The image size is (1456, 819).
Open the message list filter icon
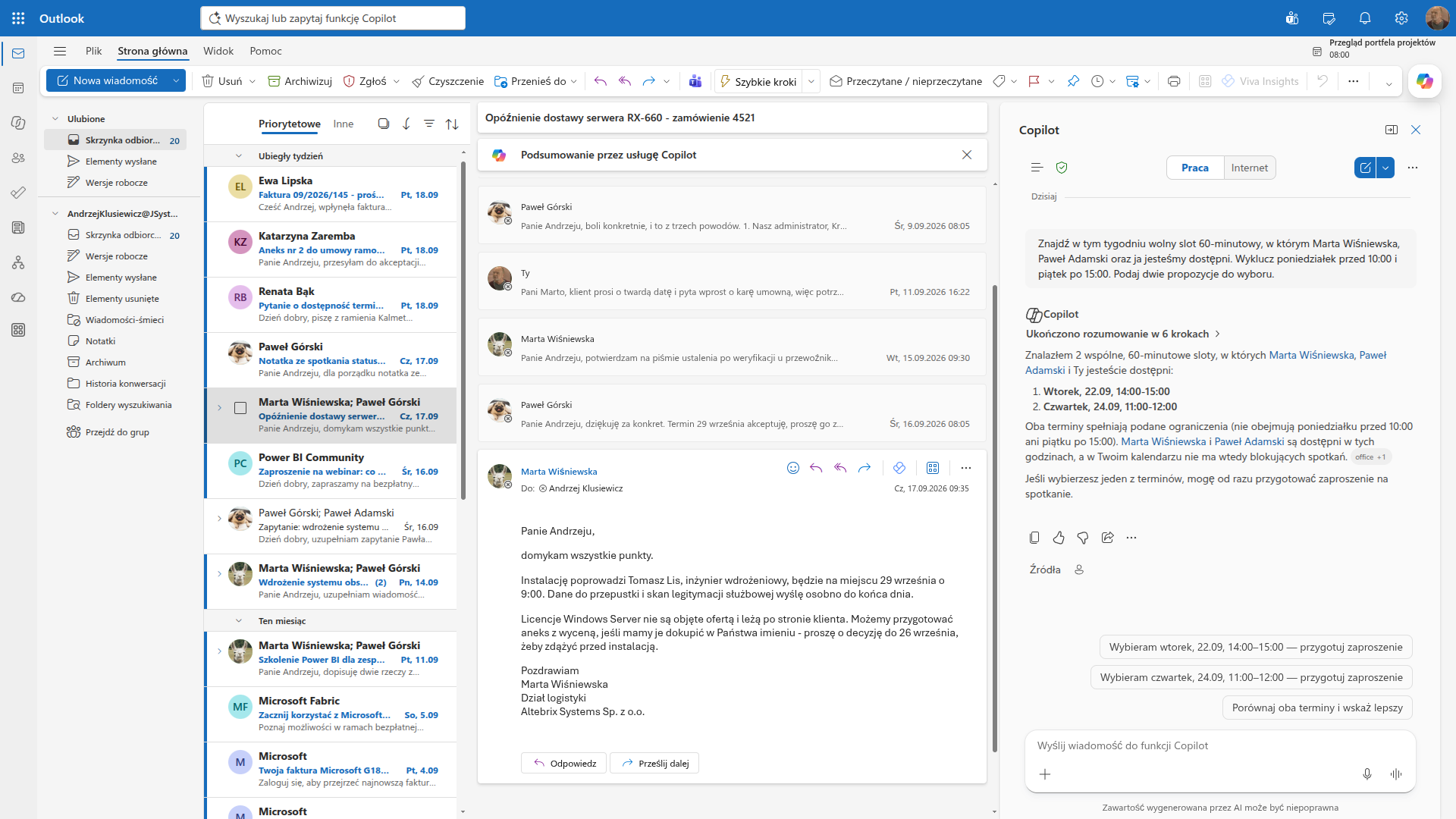[x=429, y=124]
